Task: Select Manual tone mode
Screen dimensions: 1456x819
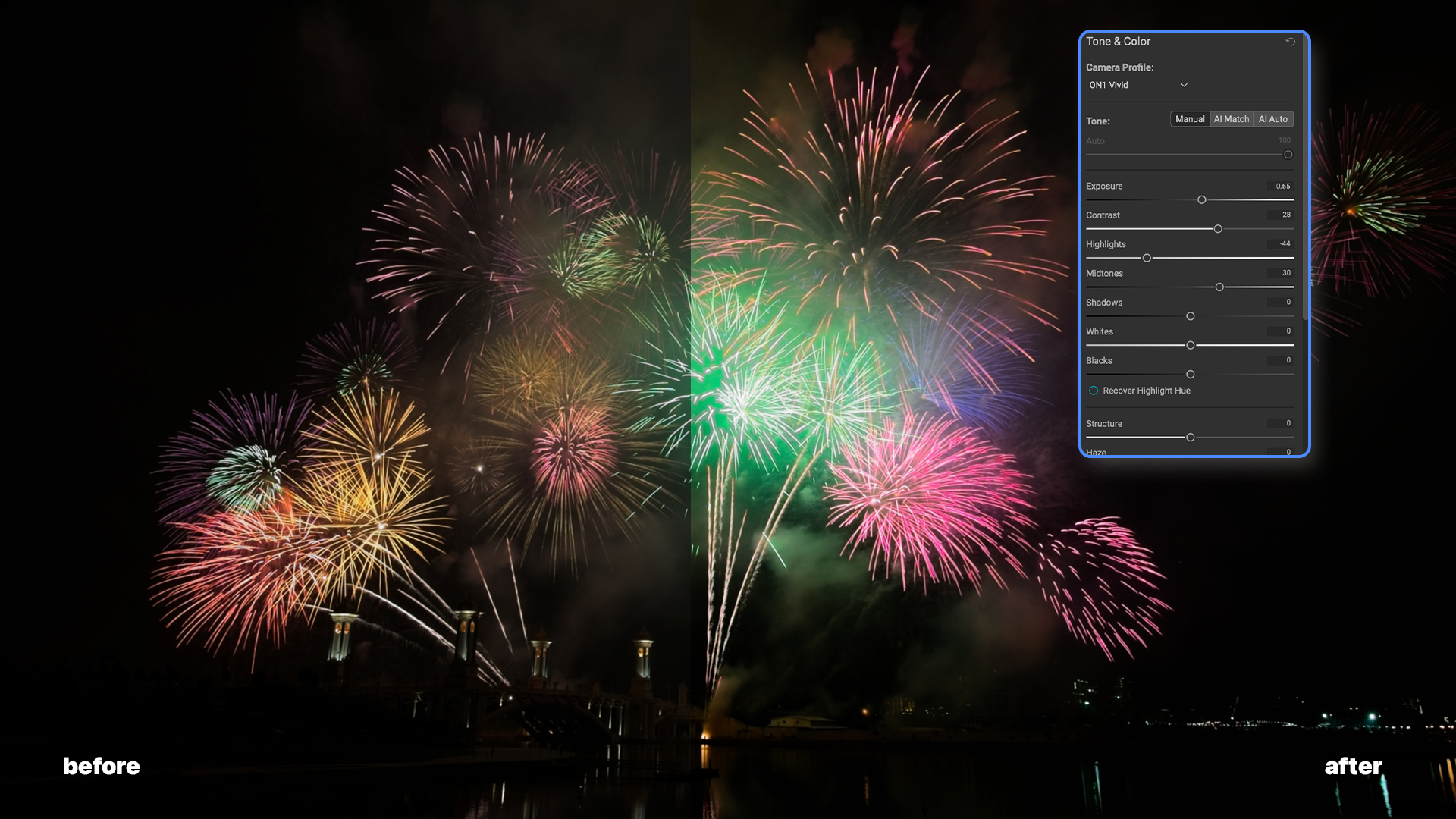Action: point(1189,118)
